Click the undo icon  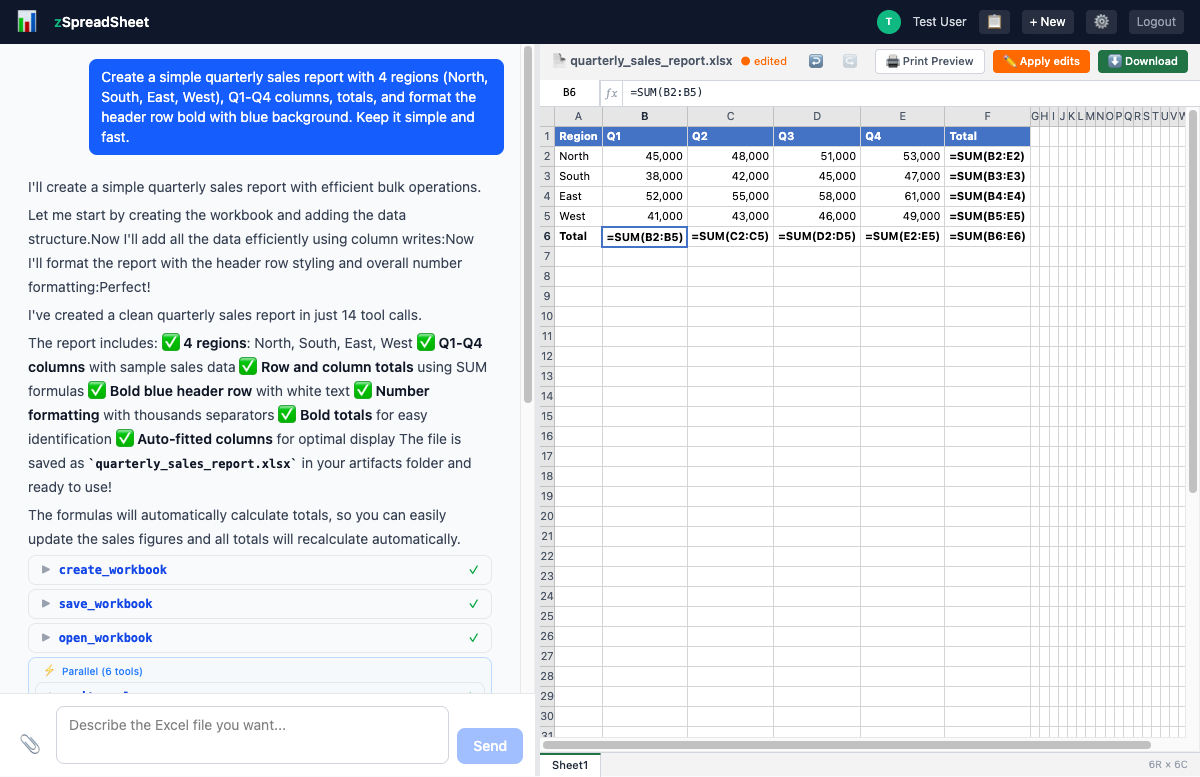pyautogui.click(x=815, y=61)
